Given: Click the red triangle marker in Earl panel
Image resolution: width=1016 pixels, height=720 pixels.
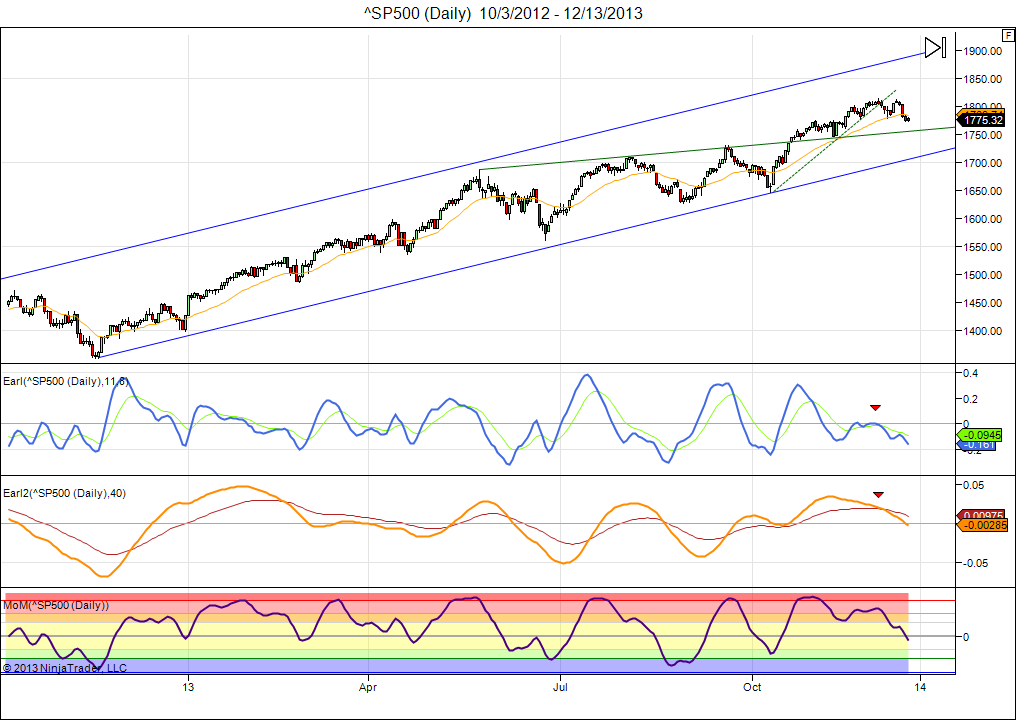Looking at the screenshot, I should 875,407.
